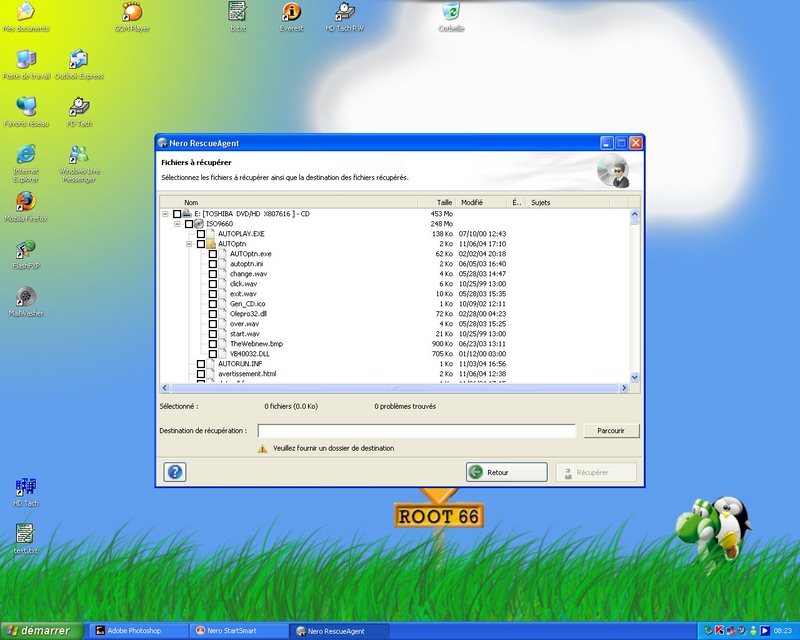Switch to Nero StartSmart in the taskbar
This screenshot has width=800, height=640.
(x=237, y=631)
